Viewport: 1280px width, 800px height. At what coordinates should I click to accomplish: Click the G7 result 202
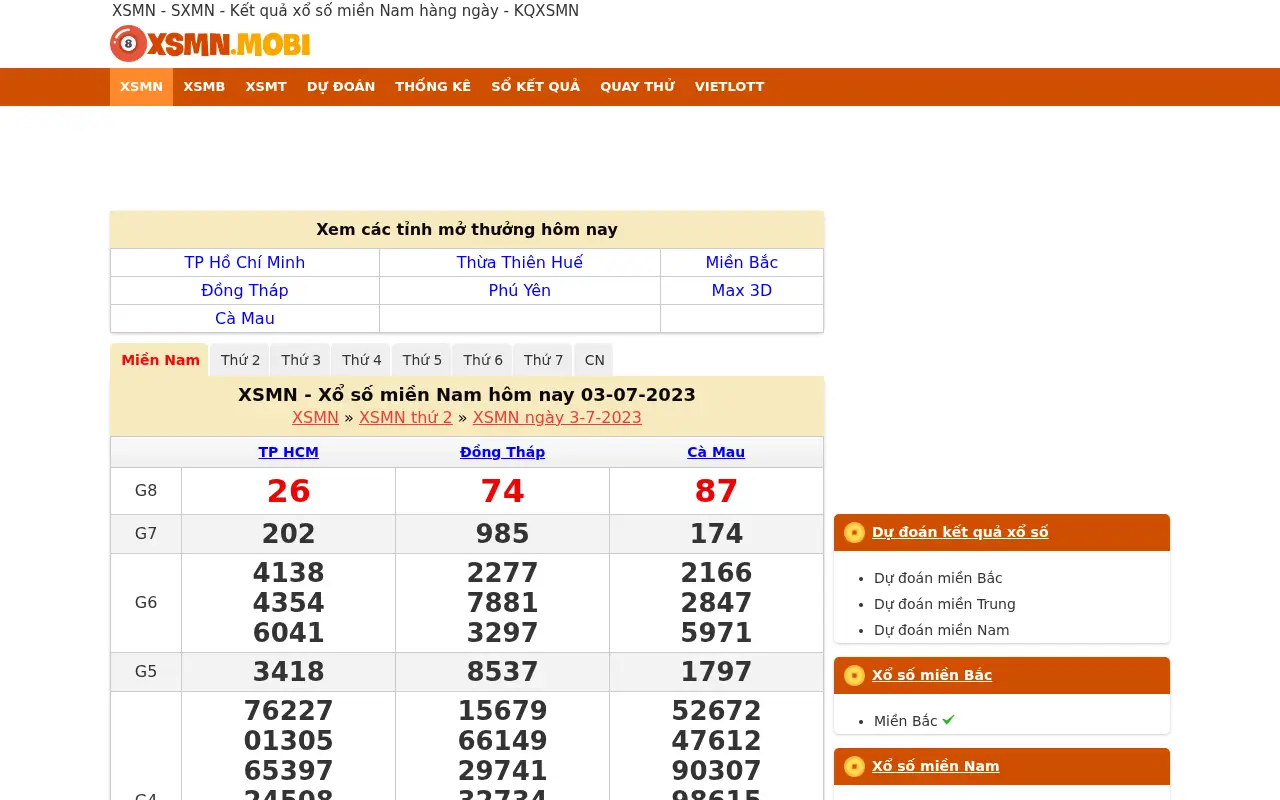(x=288, y=534)
